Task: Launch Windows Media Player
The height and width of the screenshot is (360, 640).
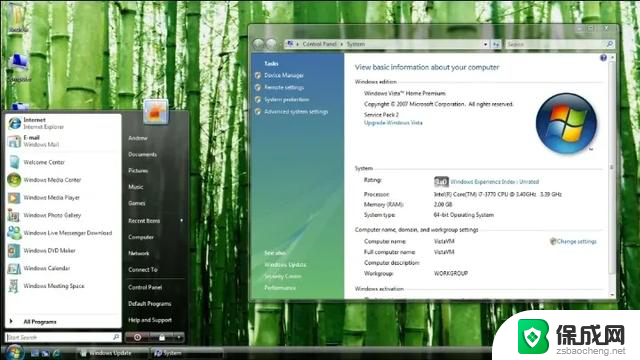Action: pyautogui.click(x=63, y=198)
